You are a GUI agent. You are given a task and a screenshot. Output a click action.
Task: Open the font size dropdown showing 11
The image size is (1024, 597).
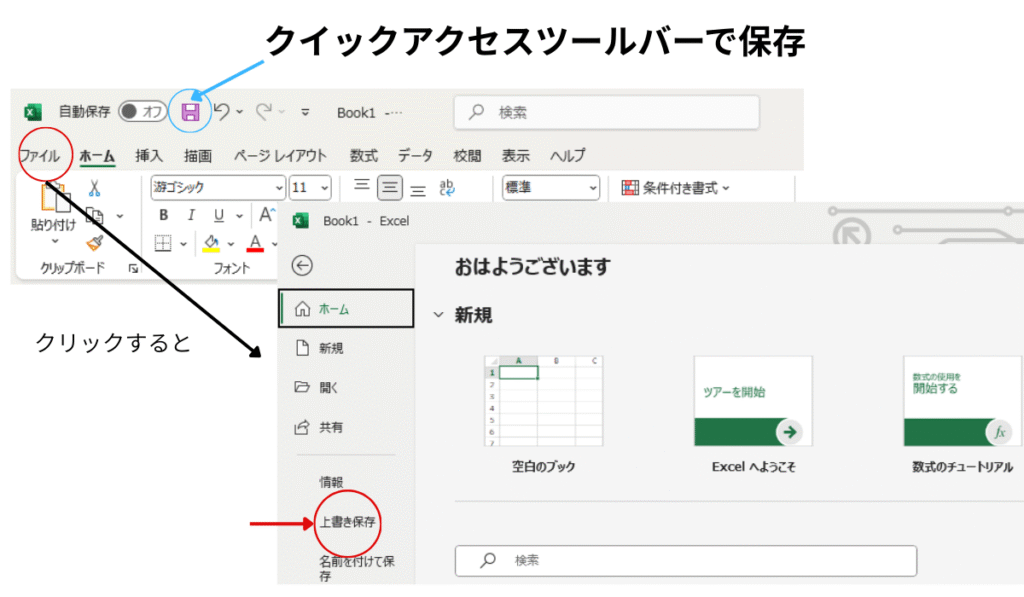(310, 187)
